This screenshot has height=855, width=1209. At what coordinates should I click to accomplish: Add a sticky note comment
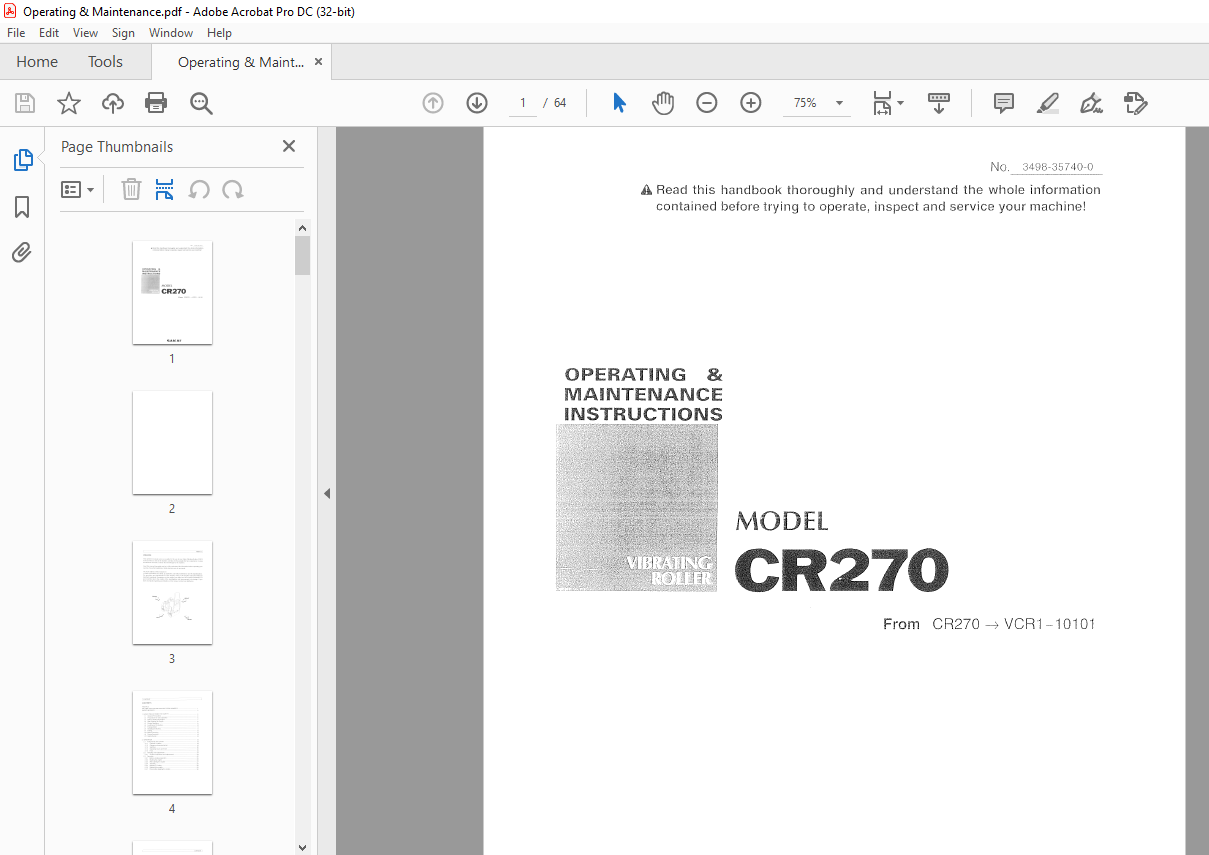coord(1004,103)
